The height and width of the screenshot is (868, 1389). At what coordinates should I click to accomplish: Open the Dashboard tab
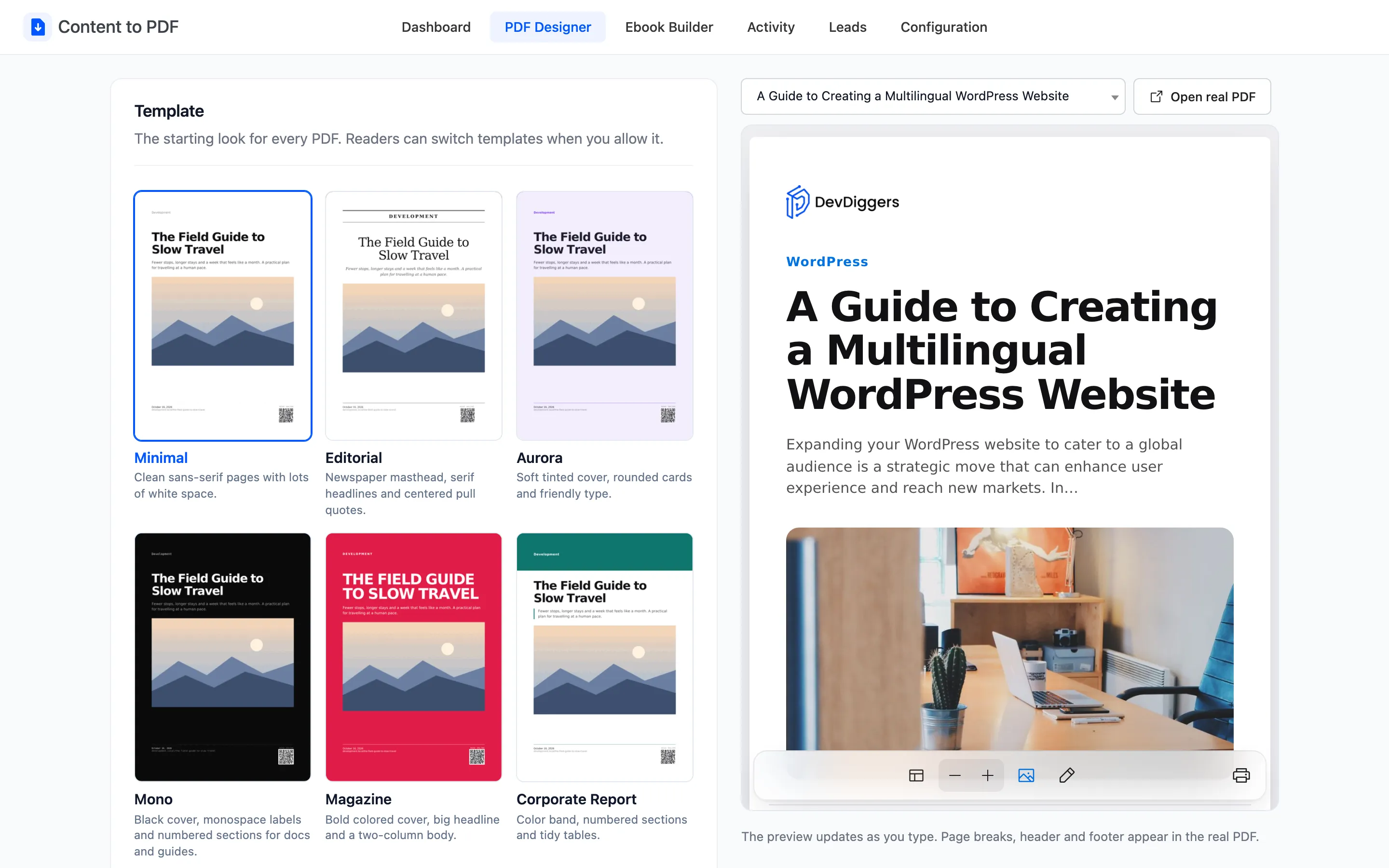436,27
